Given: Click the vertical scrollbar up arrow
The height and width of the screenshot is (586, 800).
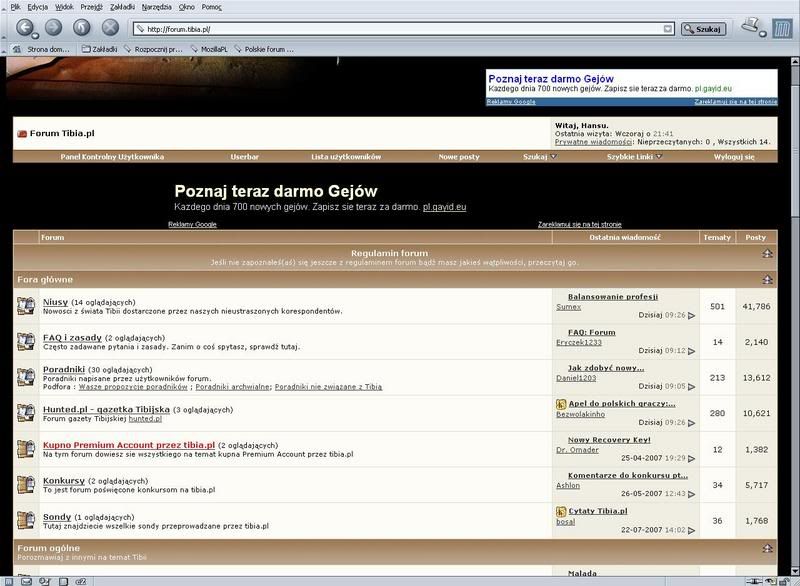Looking at the screenshot, I should pyautogui.click(x=795, y=61).
